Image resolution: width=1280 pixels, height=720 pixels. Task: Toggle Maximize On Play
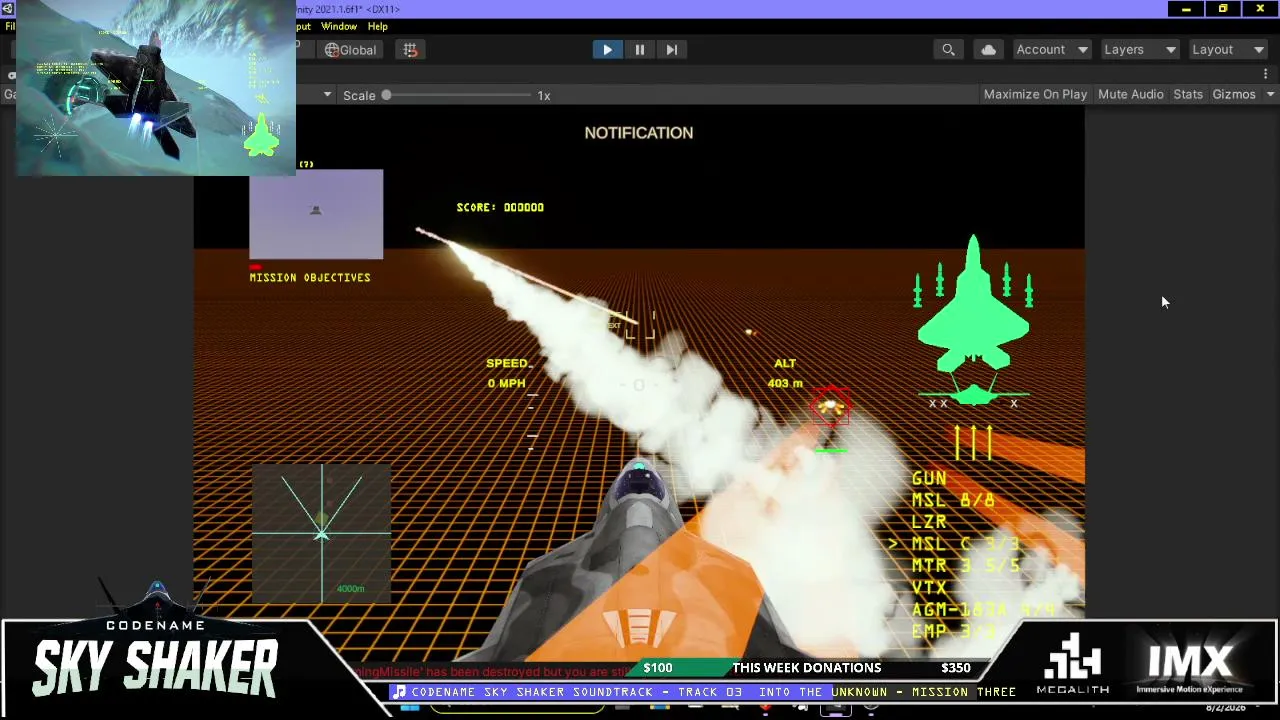coord(1035,94)
